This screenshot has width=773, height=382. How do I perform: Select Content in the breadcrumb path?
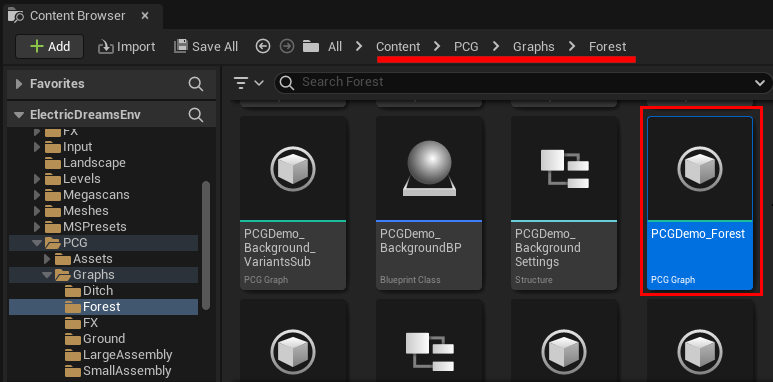(x=398, y=47)
